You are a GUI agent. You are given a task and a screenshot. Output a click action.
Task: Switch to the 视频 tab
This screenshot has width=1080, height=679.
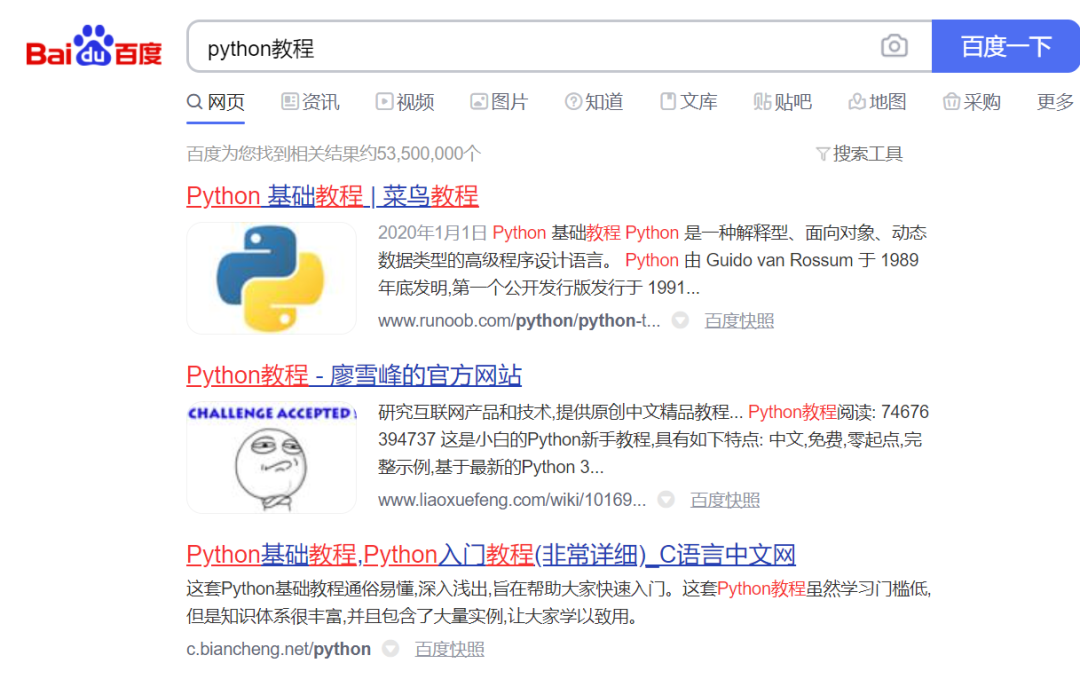[405, 102]
